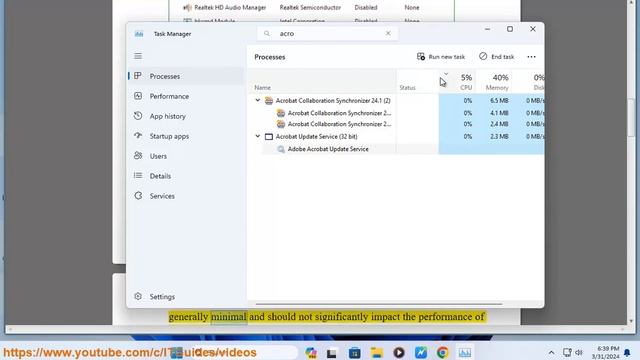
Task: Click the Startup apps gauge icon
Action: [138, 136]
